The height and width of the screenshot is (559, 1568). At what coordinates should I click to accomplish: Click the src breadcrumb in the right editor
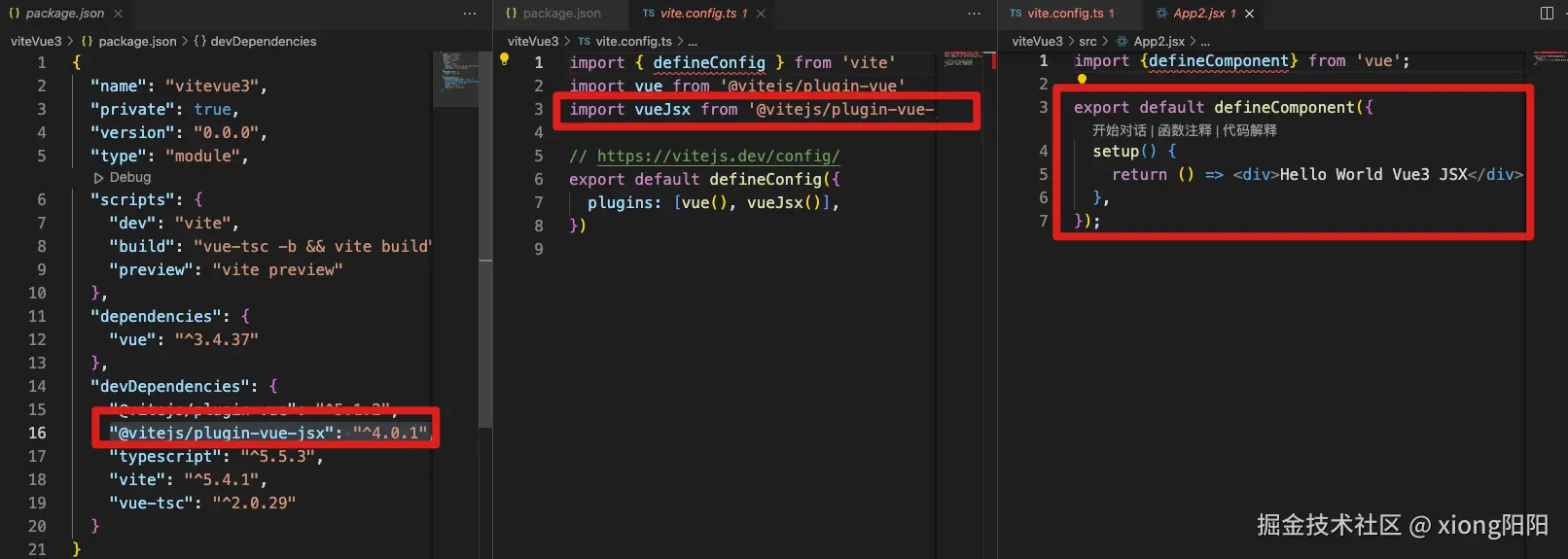pyautogui.click(x=1087, y=41)
